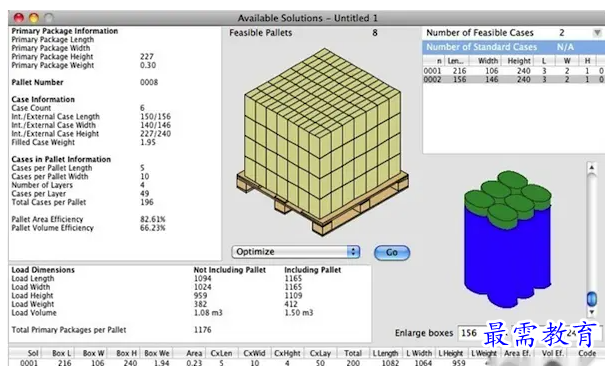The image size is (605, 366).
Task: Click the Width column header in the cases table
Action: [x=486, y=61]
